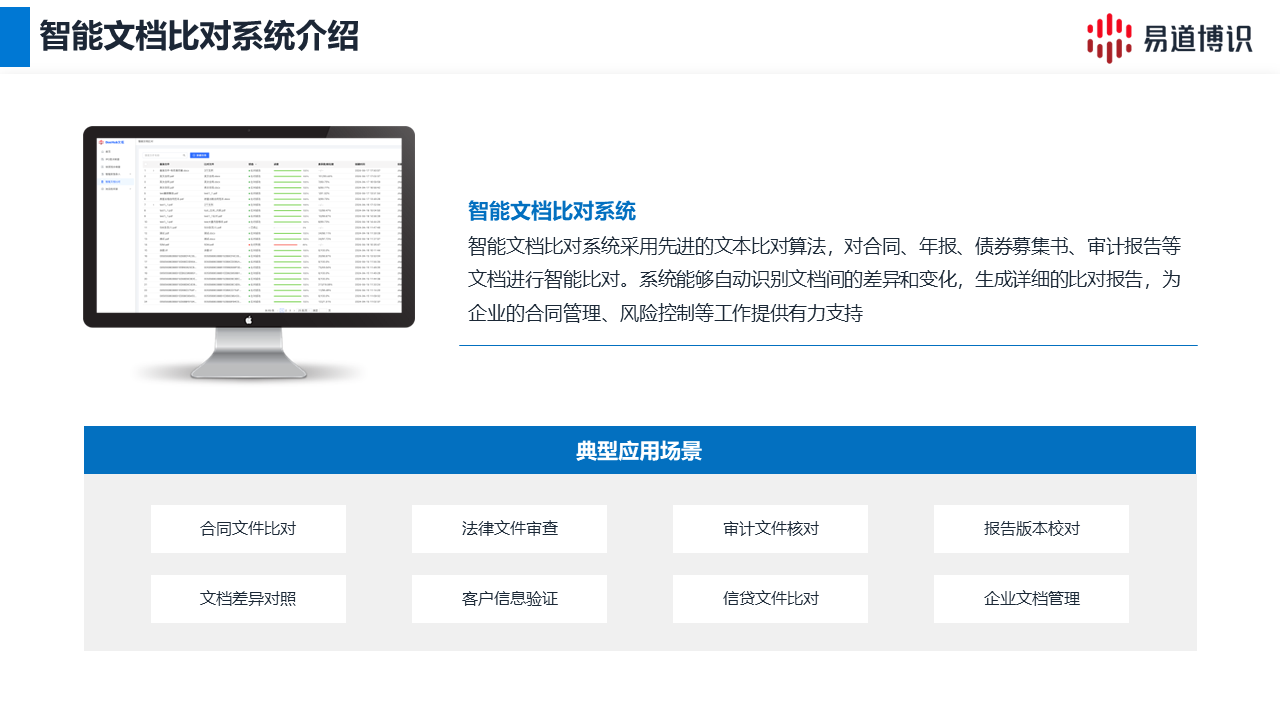This screenshot has width=1280, height=720.
Task: Click the red progress bar in the table
Action: 287,244
